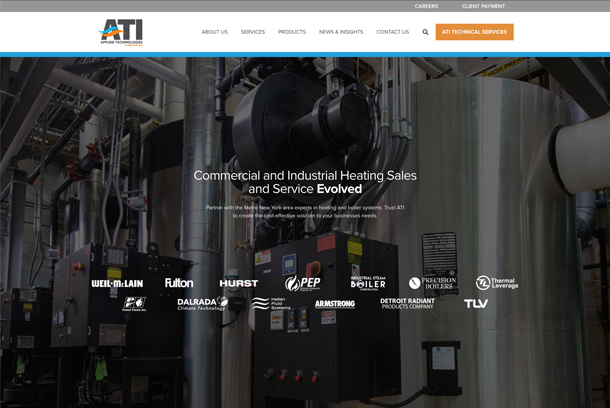Open the Client Payment link
This screenshot has width=610, height=408.
[x=483, y=6]
